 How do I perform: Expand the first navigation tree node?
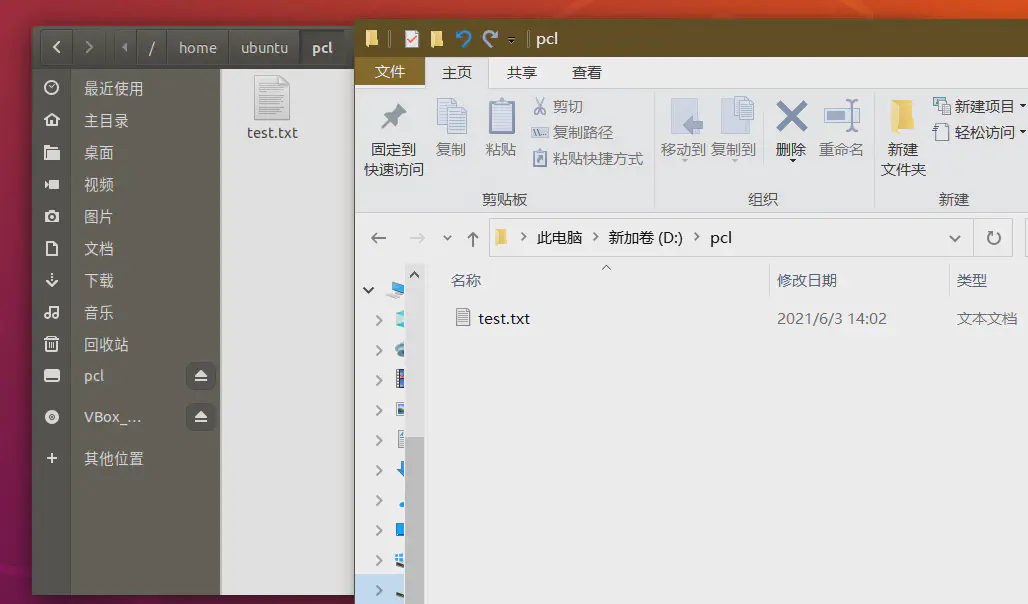(369, 290)
